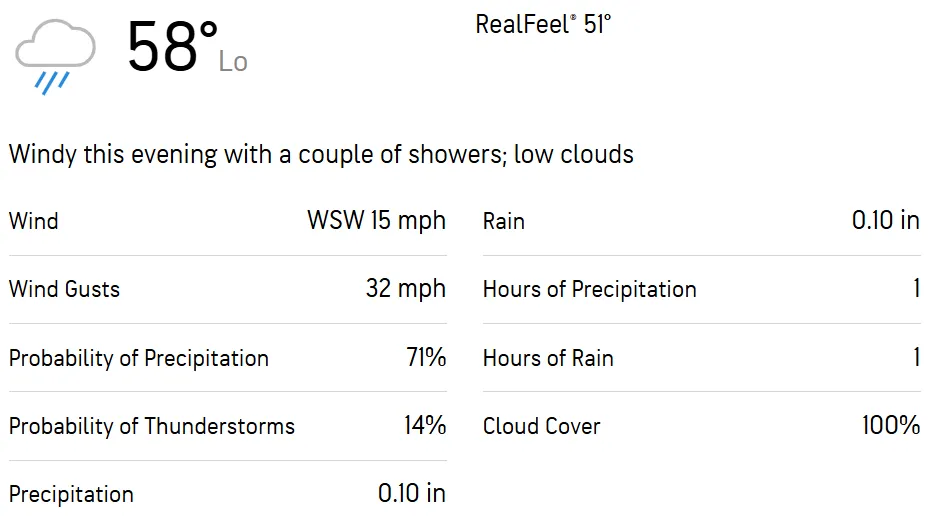Select the 14% thunderstorm probability value
The height and width of the screenshot is (522, 935).
[425, 426]
